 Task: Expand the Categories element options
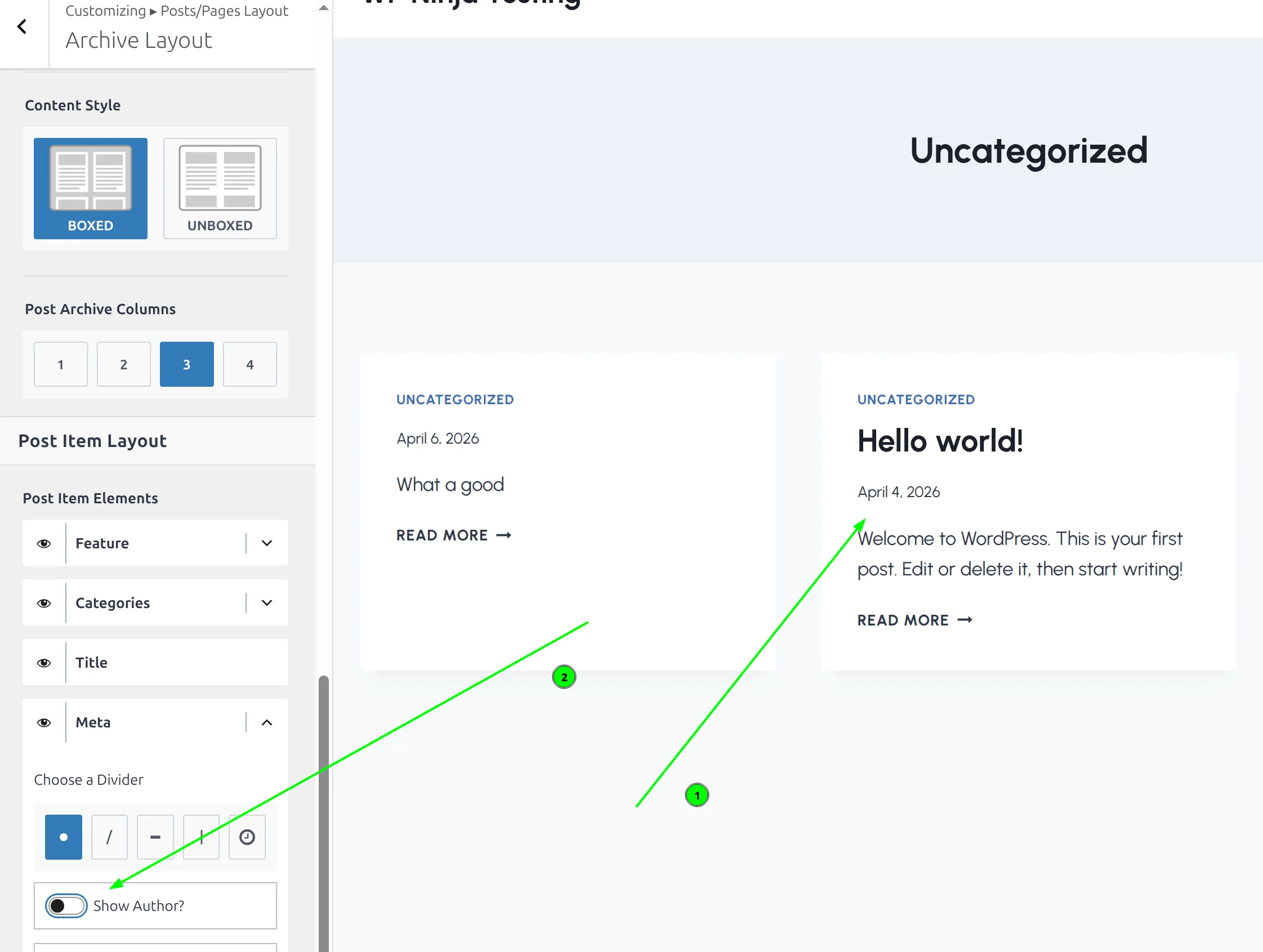click(267, 603)
